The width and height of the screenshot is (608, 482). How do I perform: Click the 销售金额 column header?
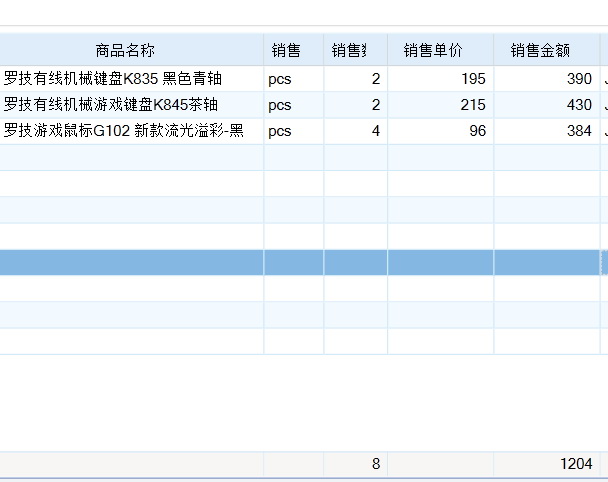pos(546,50)
